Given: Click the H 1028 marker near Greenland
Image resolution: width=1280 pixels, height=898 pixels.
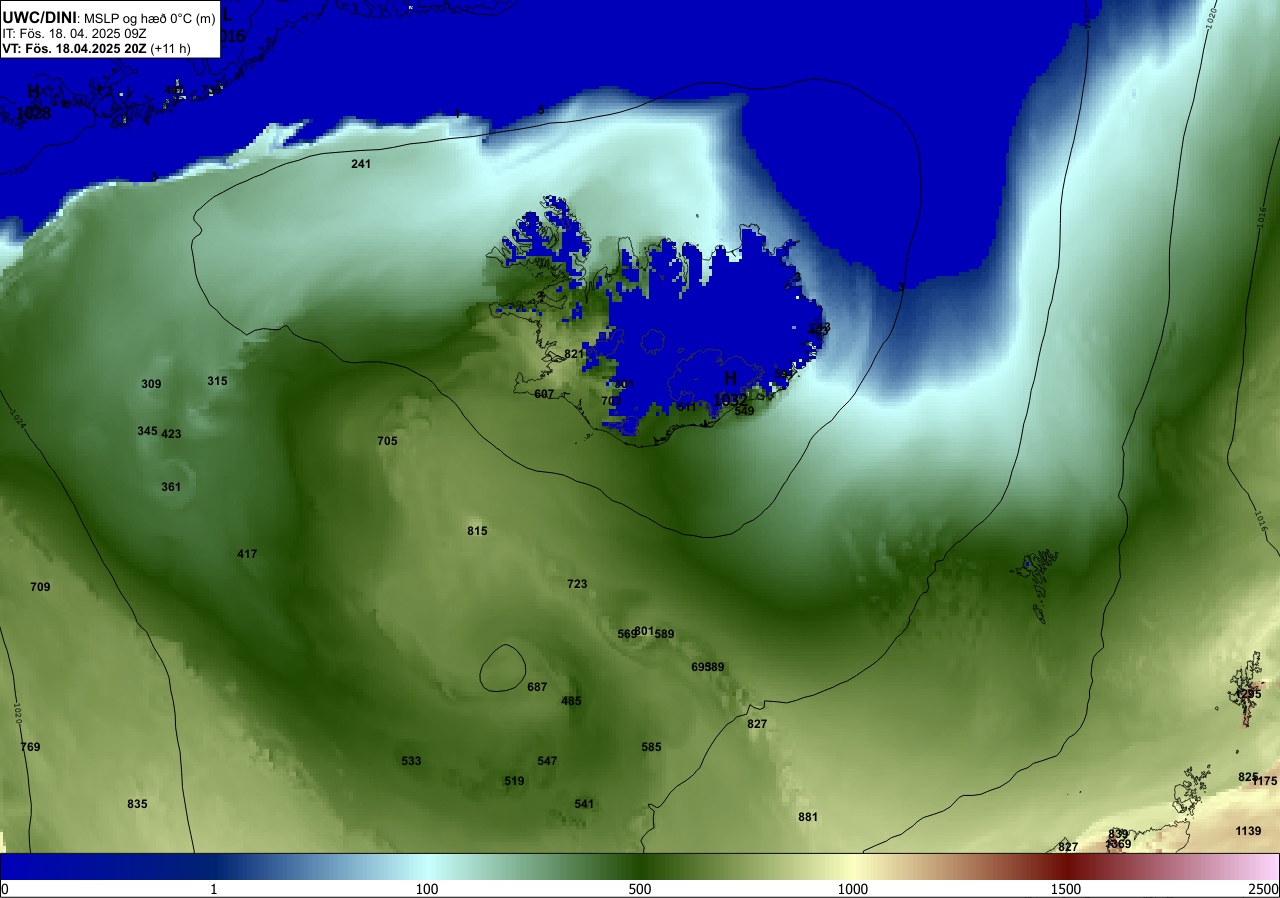Looking at the screenshot, I should click(34, 103).
